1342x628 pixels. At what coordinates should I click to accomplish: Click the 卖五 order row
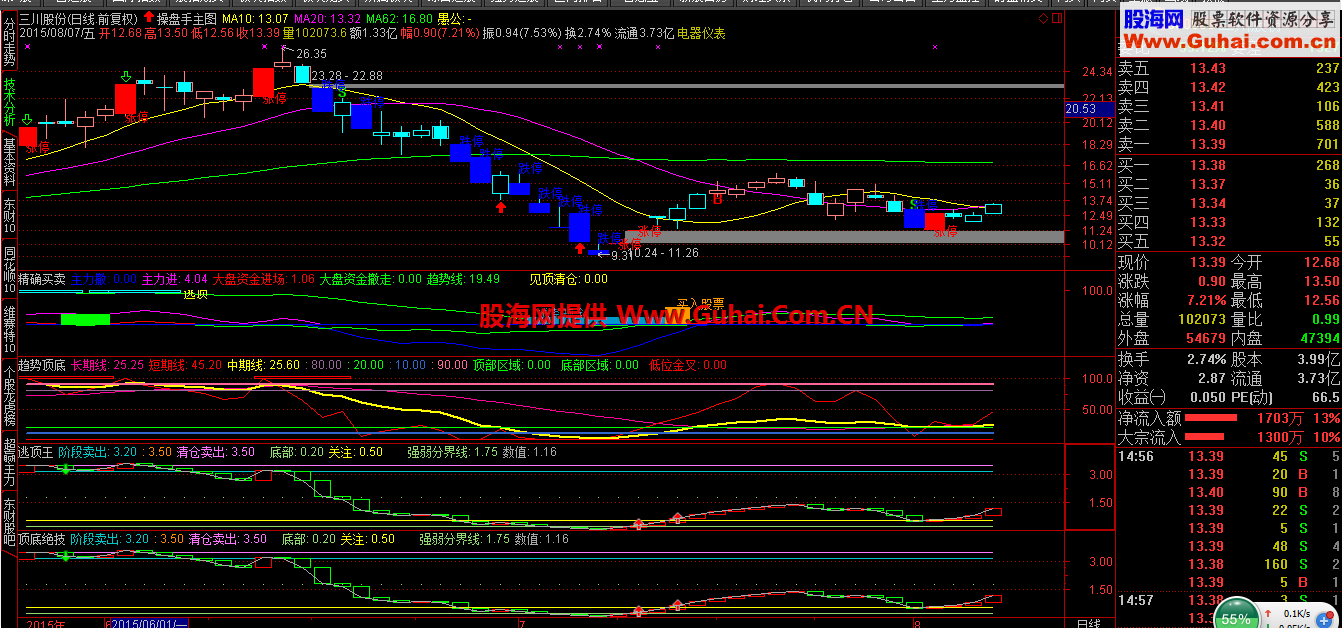(x=1228, y=68)
